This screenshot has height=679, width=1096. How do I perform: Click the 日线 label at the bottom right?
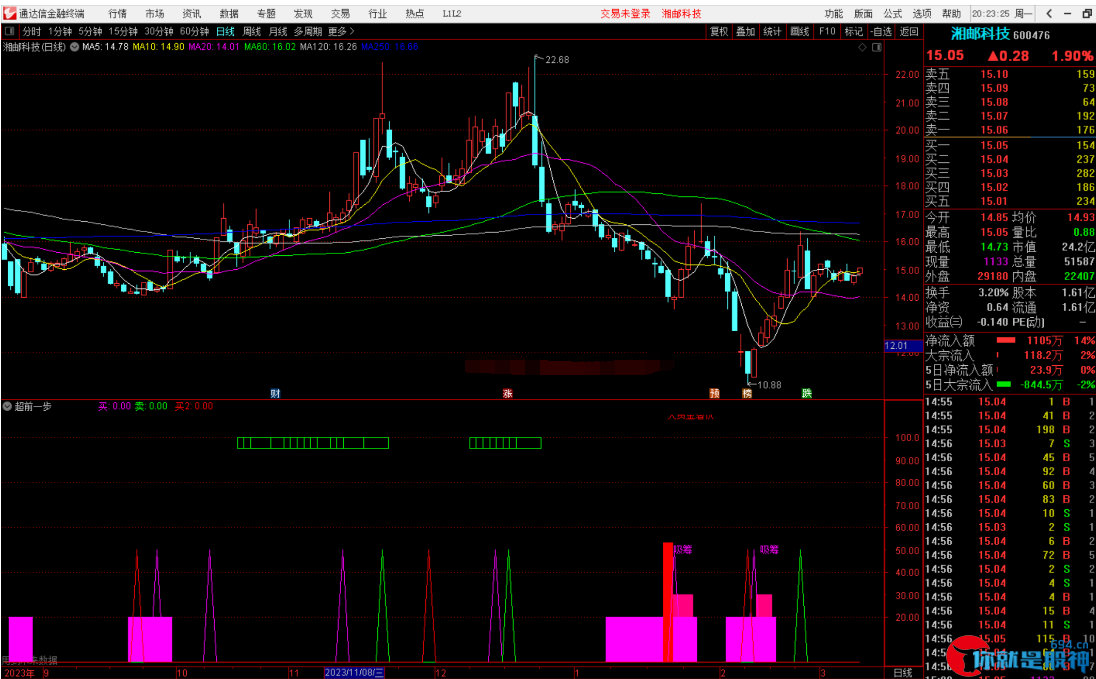click(903, 673)
